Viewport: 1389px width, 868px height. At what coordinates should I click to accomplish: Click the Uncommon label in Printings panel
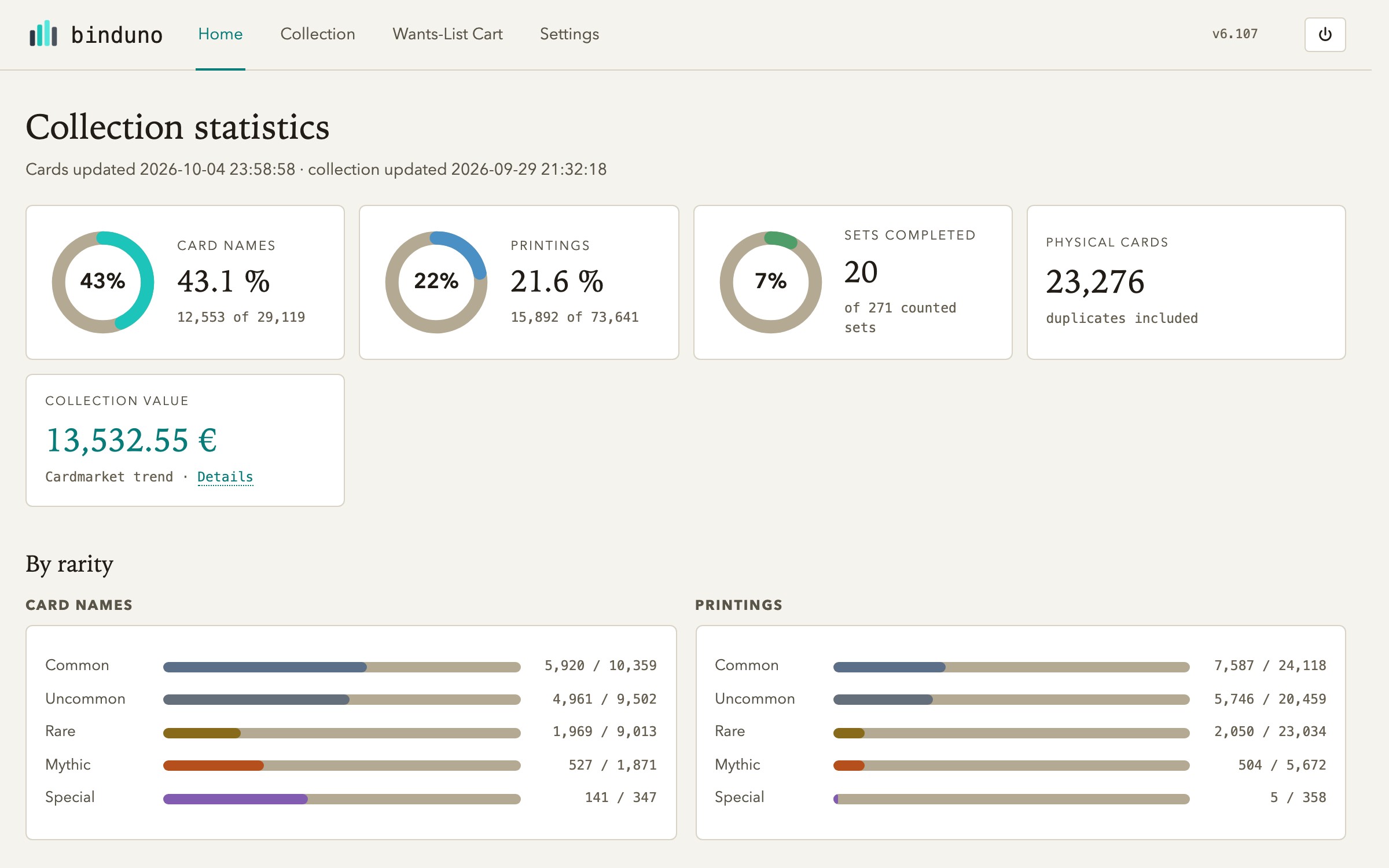(755, 698)
